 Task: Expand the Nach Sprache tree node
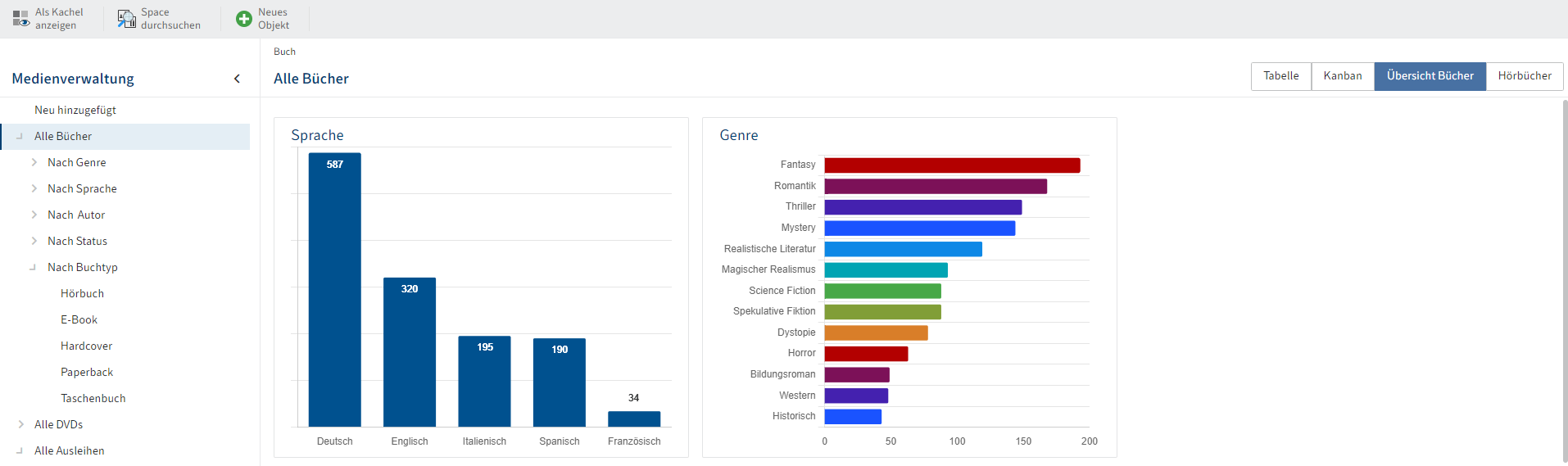[34, 188]
